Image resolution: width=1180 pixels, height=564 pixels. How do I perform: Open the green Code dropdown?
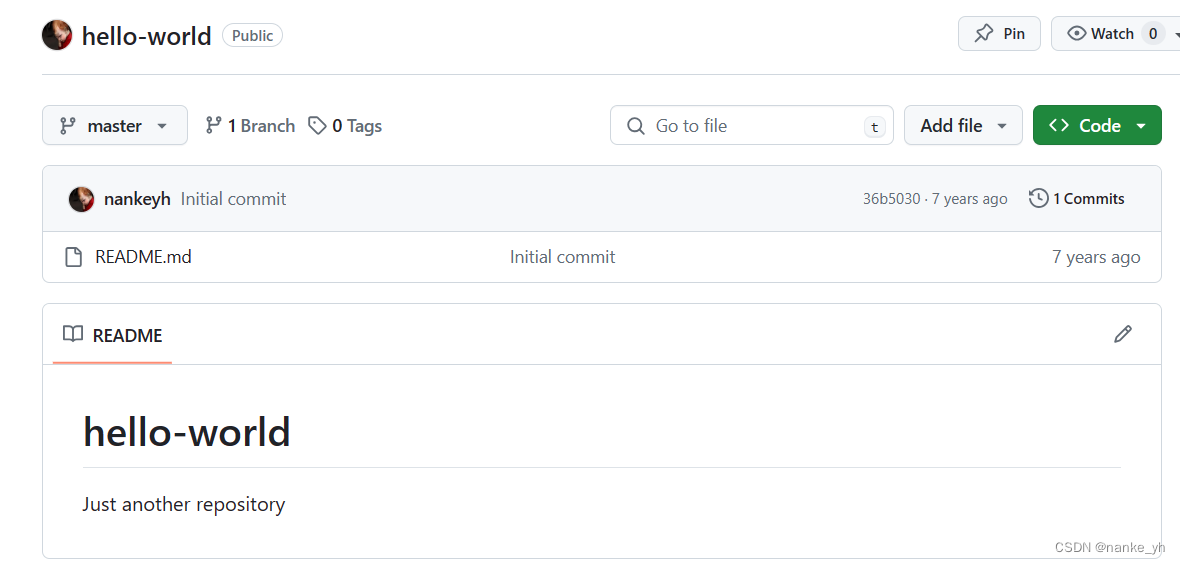[x=1097, y=126]
